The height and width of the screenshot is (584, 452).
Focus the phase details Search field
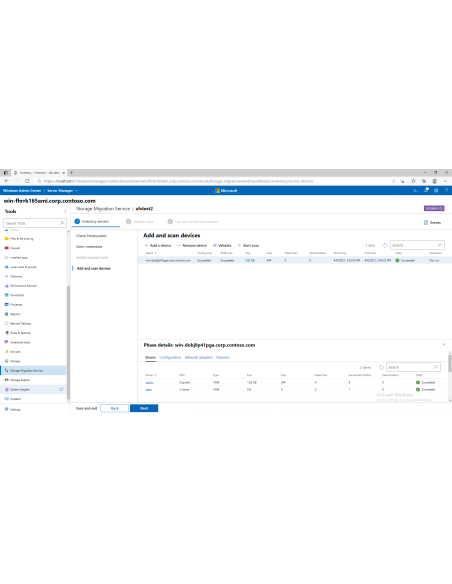point(413,367)
